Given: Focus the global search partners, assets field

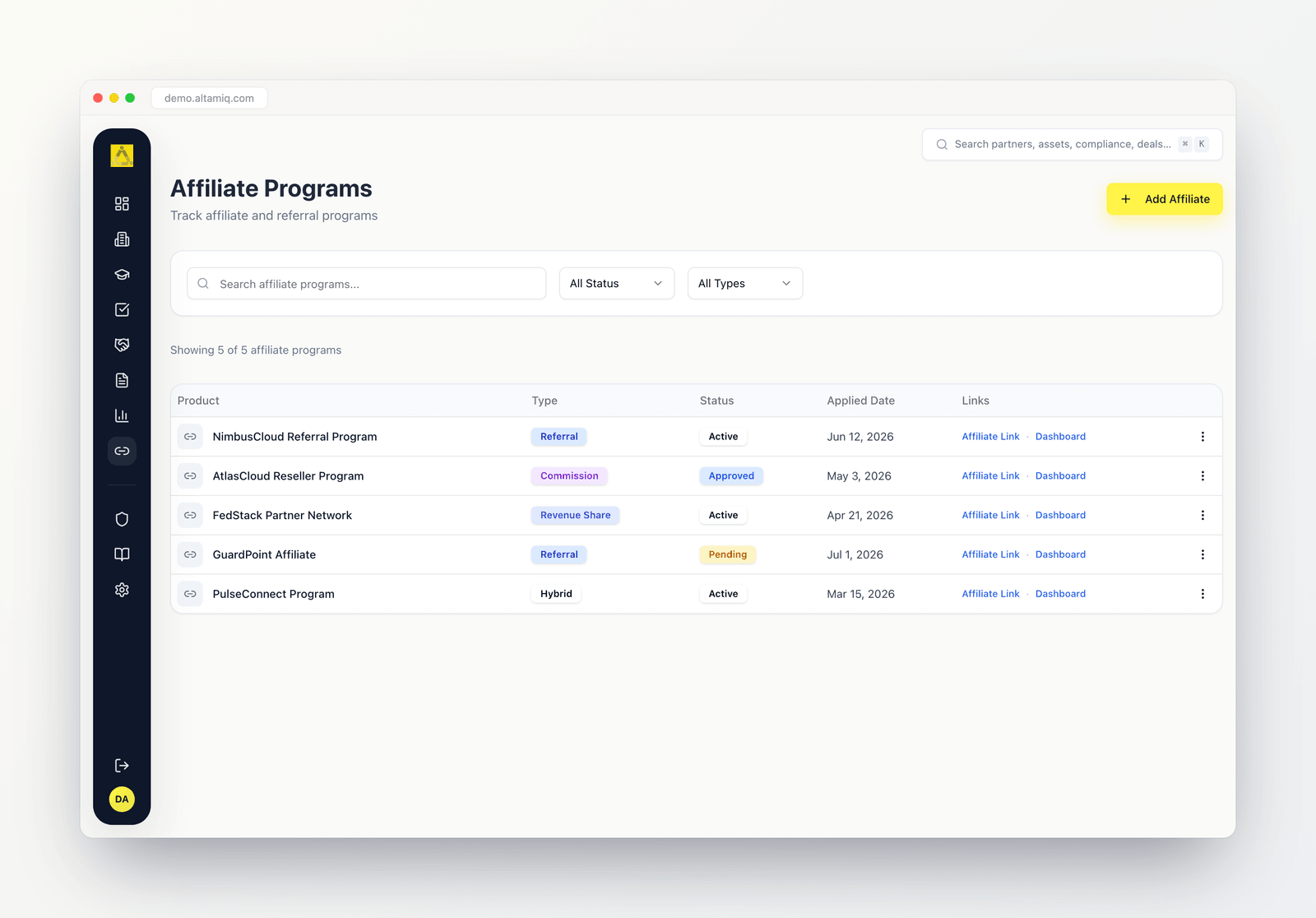Looking at the screenshot, I should (1073, 144).
